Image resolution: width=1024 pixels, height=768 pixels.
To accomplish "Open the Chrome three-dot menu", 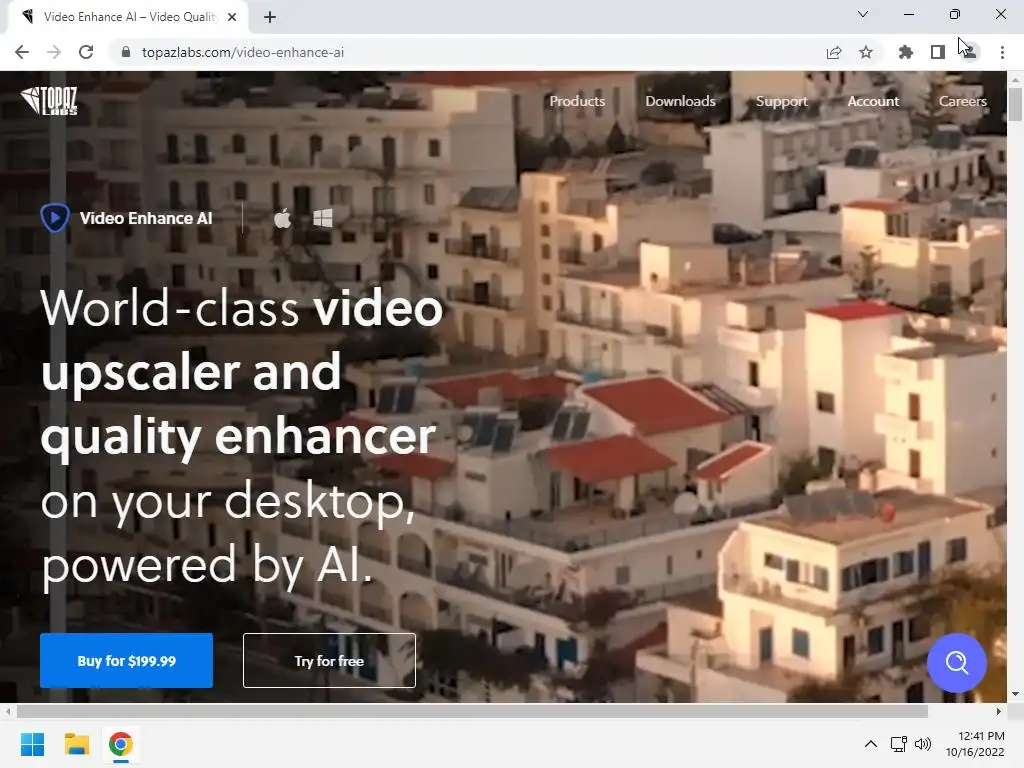I will pos(1002,52).
